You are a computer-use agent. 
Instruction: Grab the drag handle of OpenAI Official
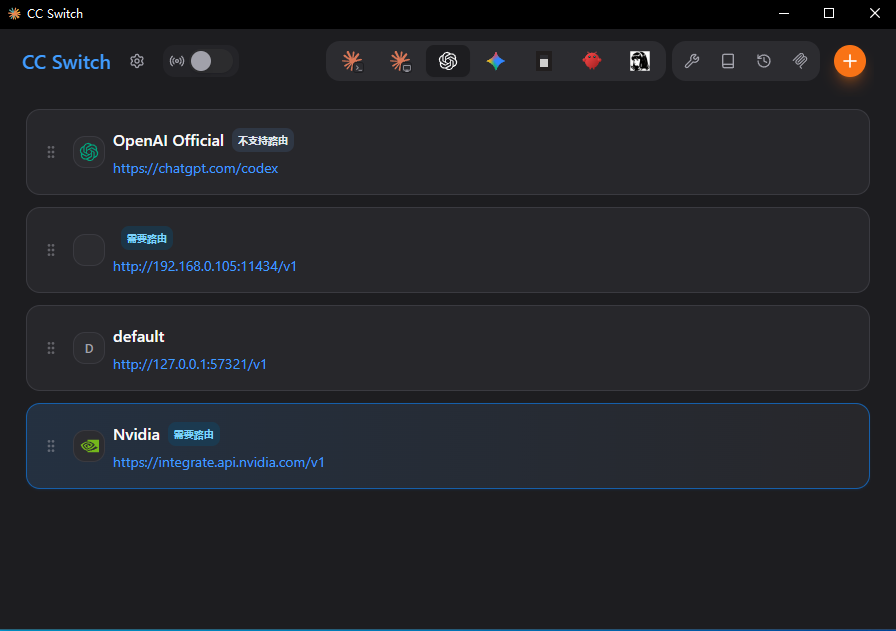(x=51, y=152)
